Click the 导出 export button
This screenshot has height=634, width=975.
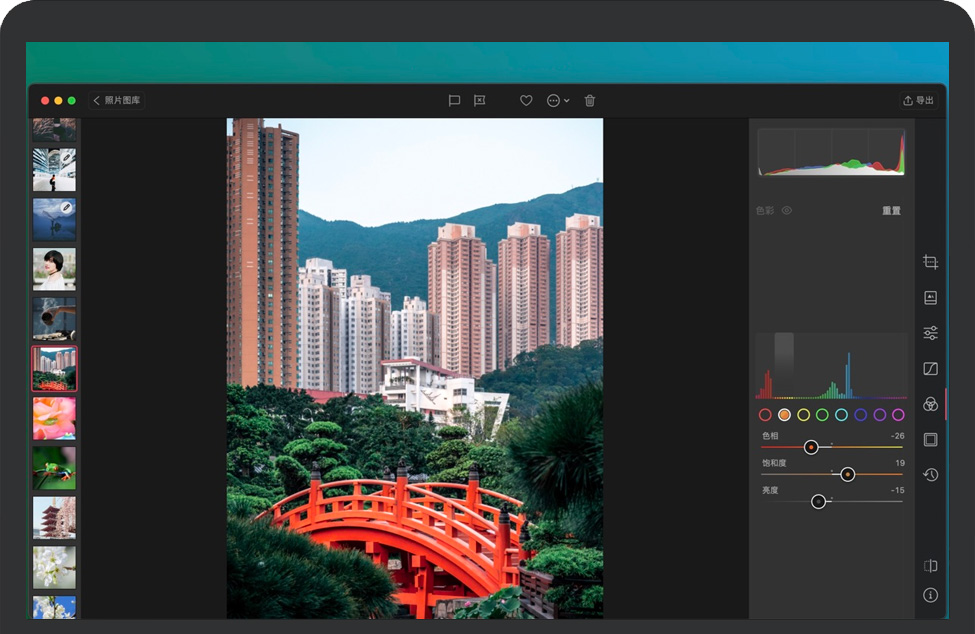pyautogui.click(x=918, y=101)
